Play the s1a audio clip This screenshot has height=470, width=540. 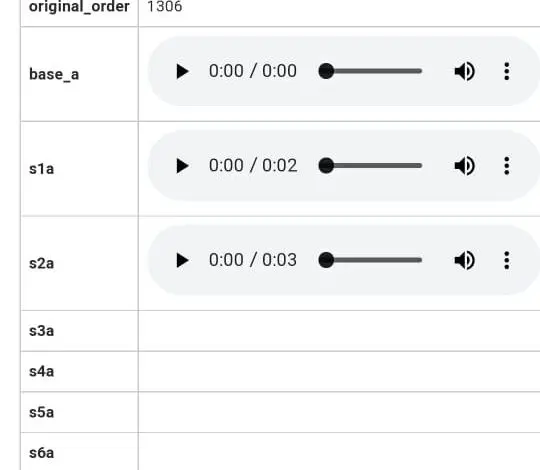pyautogui.click(x=182, y=166)
